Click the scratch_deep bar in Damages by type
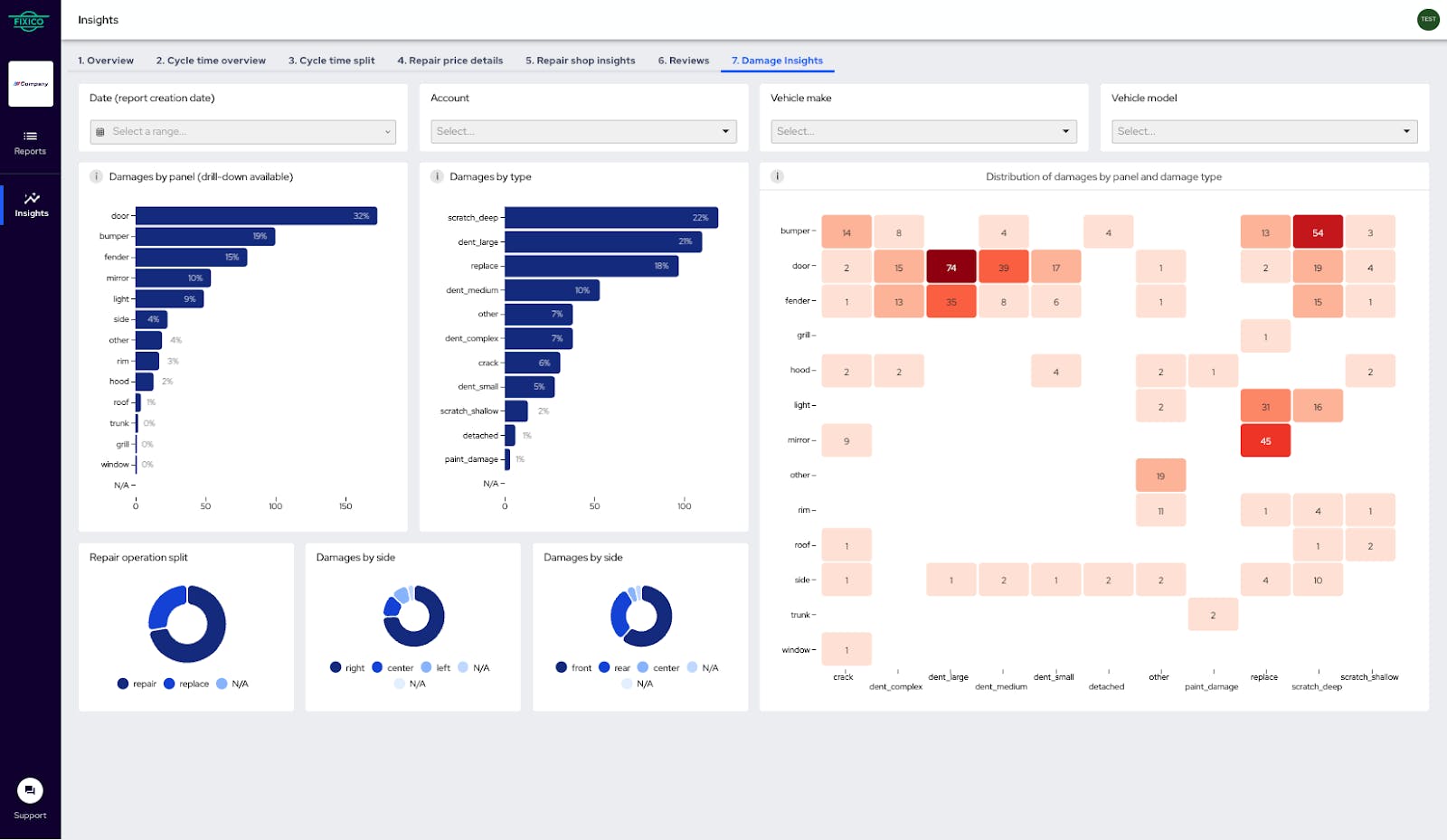Viewport: 1447px width, 840px height. [x=611, y=217]
